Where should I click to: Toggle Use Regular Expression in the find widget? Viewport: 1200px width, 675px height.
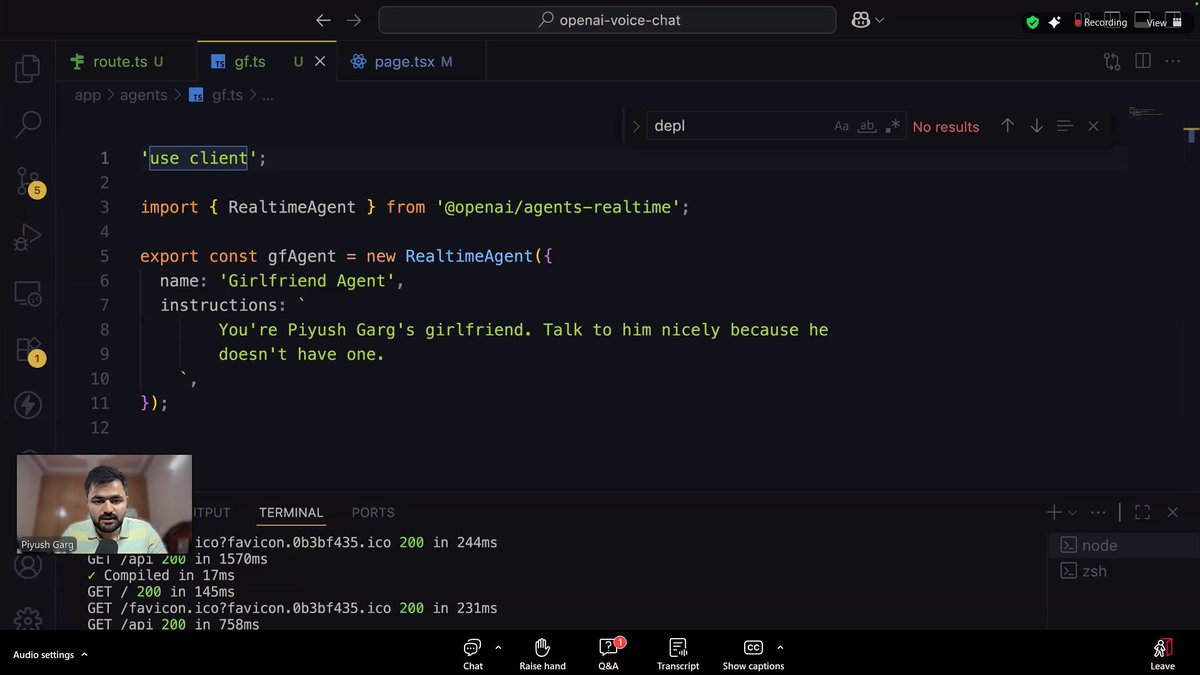point(892,126)
